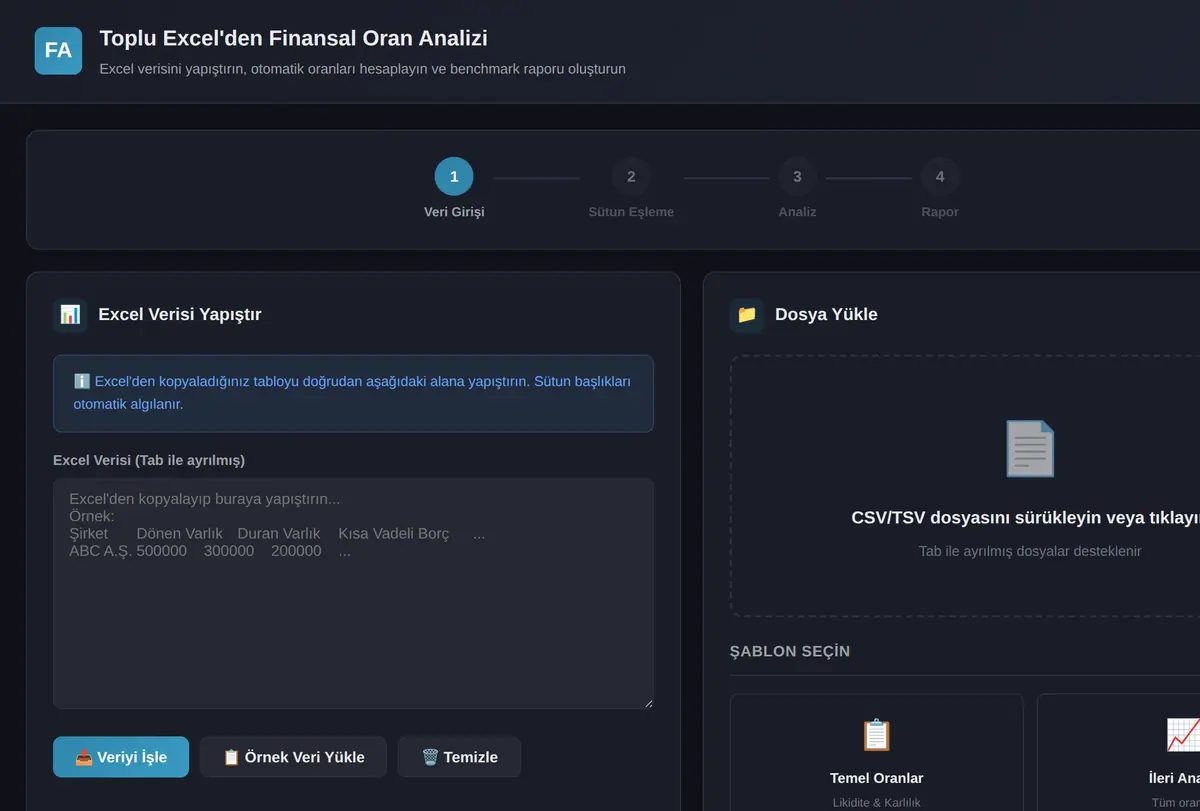The height and width of the screenshot is (811, 1200).
Task: Click the clipboard icon on Temel Oranlar
Action: pyautogui.click(x=876, y=735)
